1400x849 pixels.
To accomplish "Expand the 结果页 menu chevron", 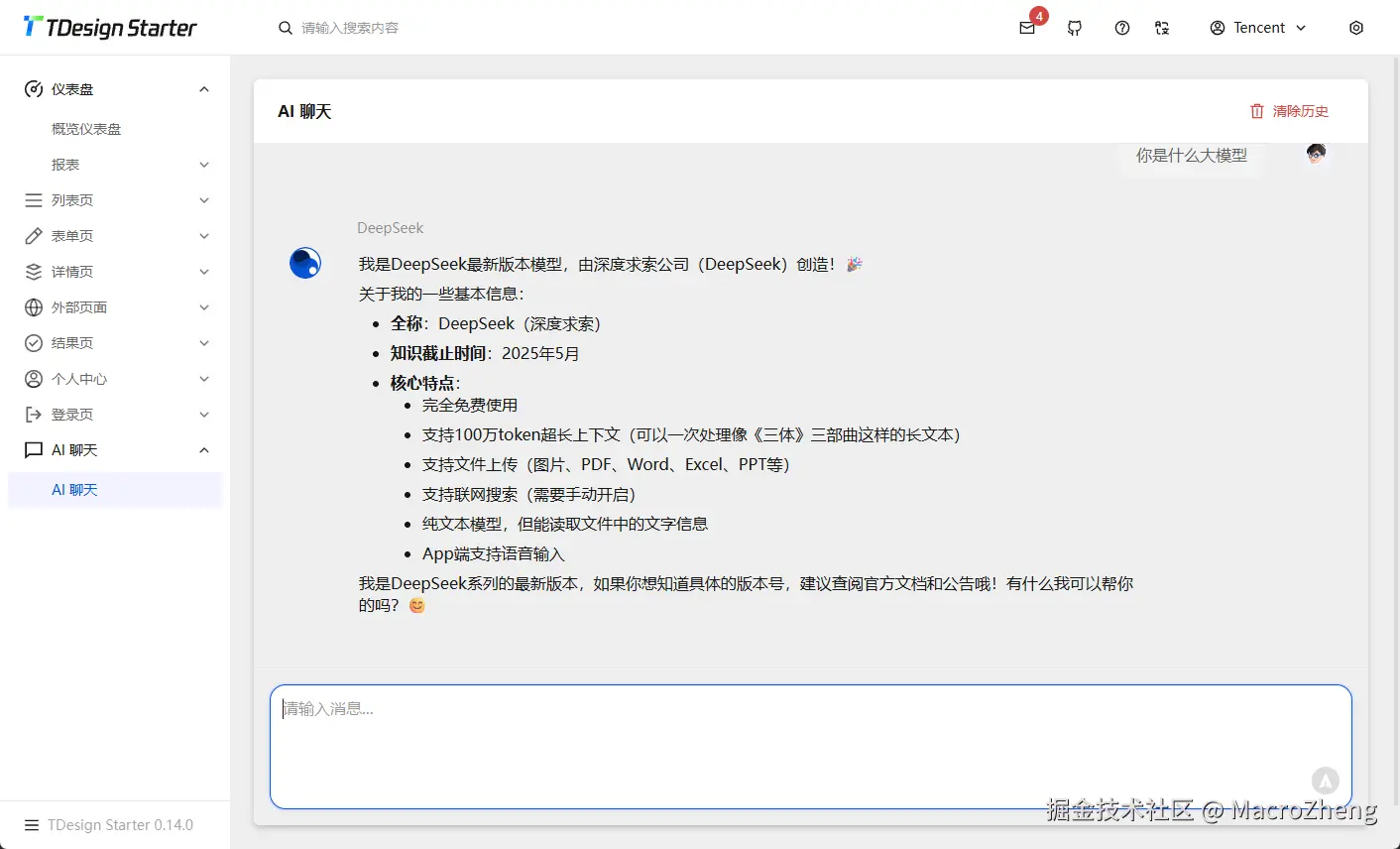I will click(x=204, y=343).
